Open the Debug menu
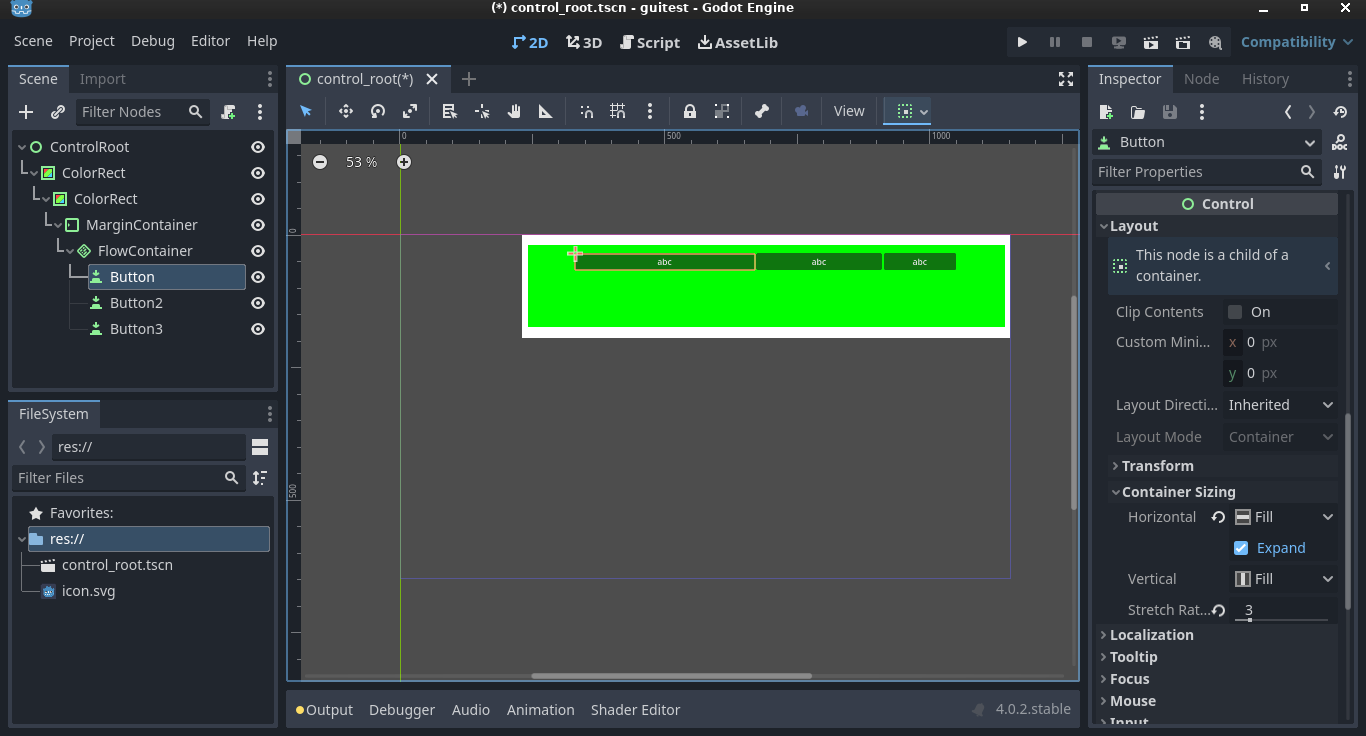This screenshot has width=1366, height=736. (x=153, y=41)
